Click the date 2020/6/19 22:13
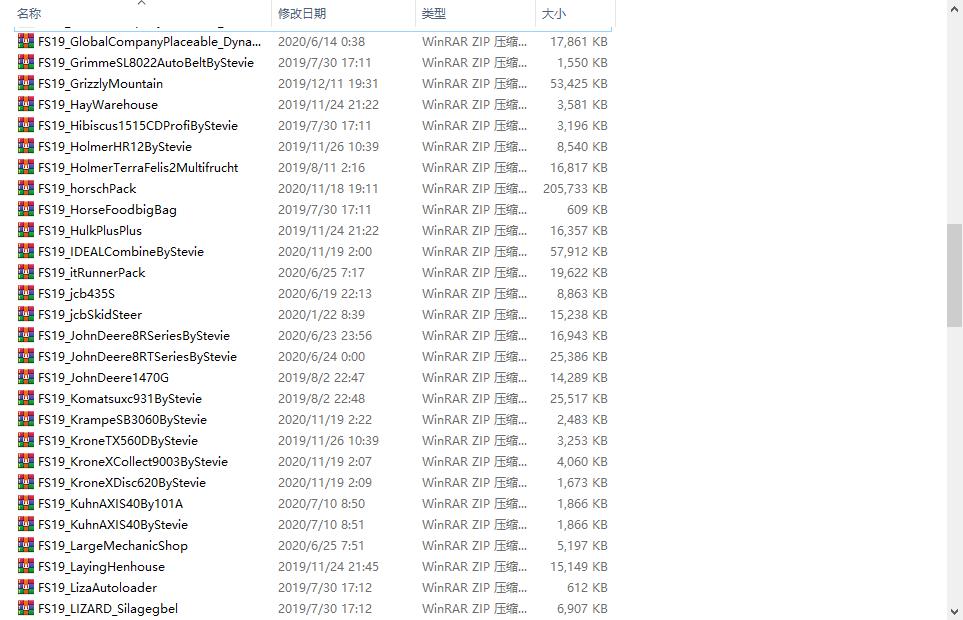 pyautogui.click(x=325, y=293)
